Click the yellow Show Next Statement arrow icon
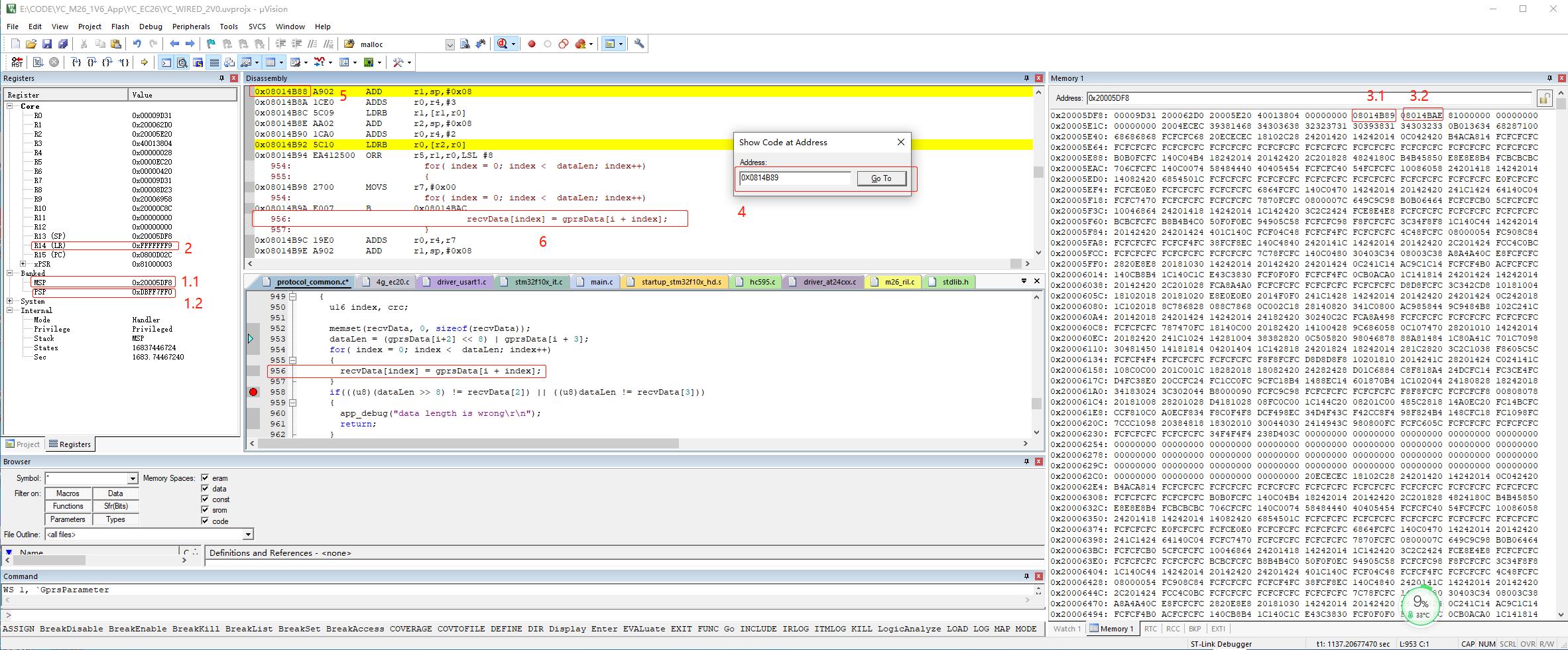 click(x=144, y=62)
